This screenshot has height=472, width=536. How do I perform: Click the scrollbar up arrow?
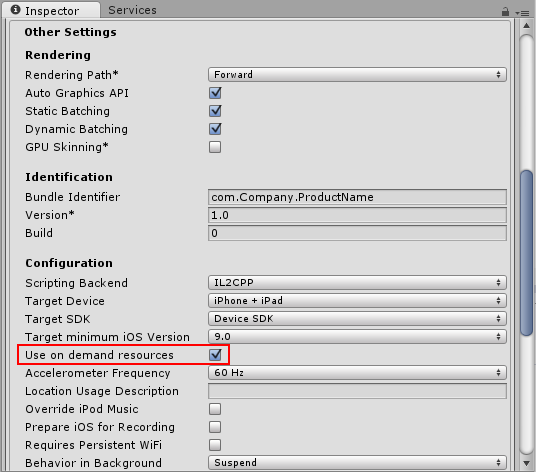(526, 26)
